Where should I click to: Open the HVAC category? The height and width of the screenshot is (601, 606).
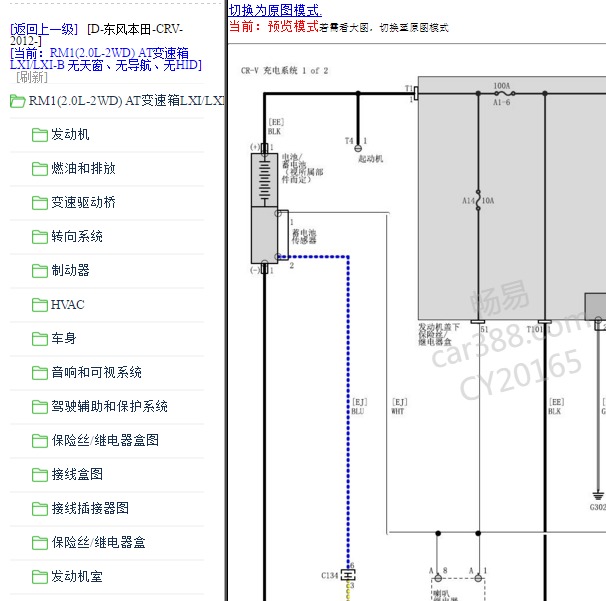click(x=68, y=305)
